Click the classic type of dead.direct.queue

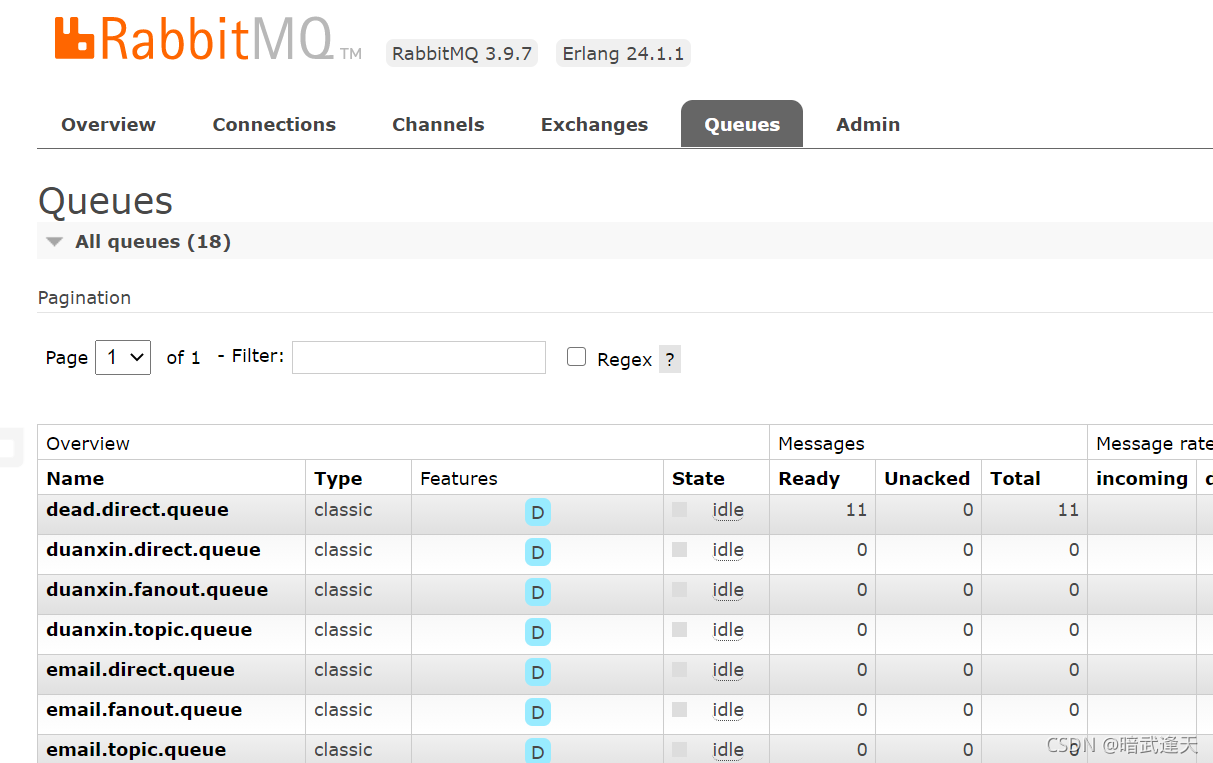[343, 509]
